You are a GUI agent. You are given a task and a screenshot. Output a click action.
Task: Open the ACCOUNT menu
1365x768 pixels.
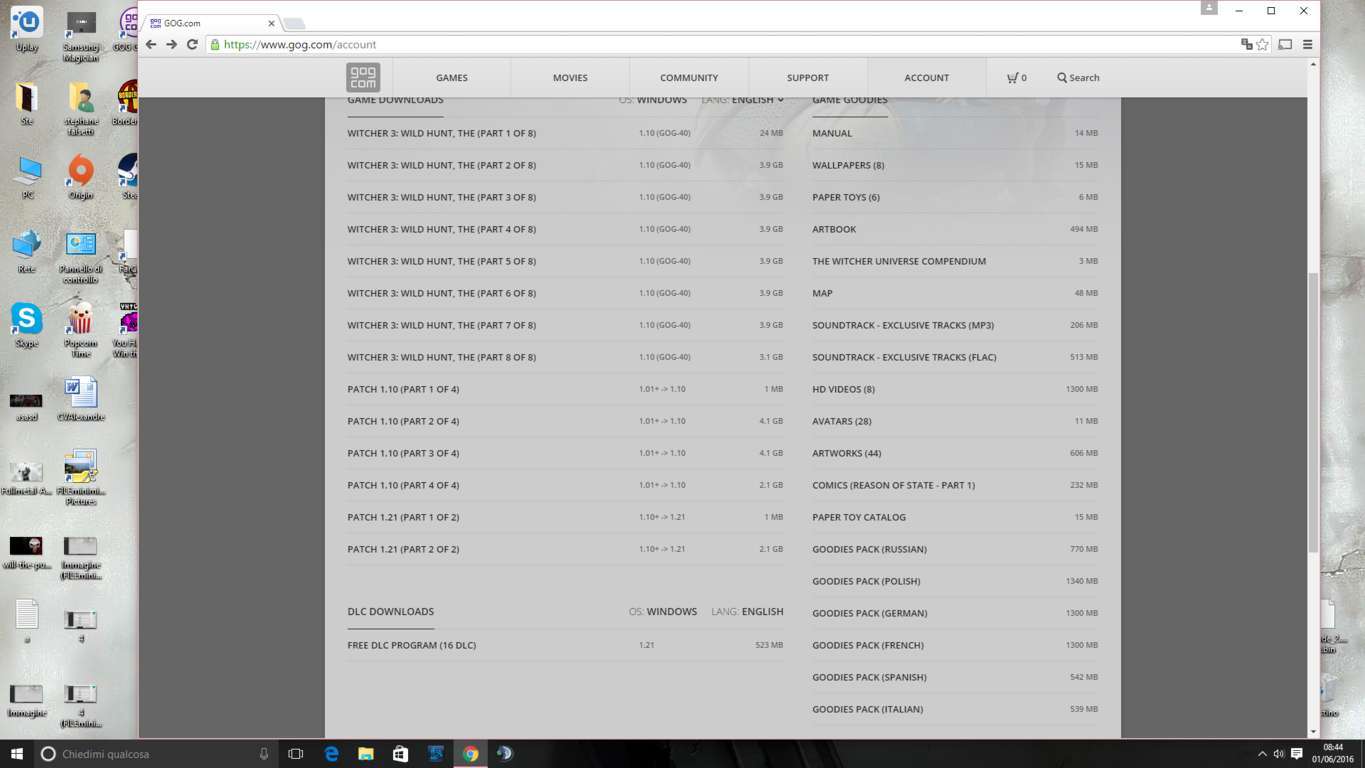[x=927, y=78]
